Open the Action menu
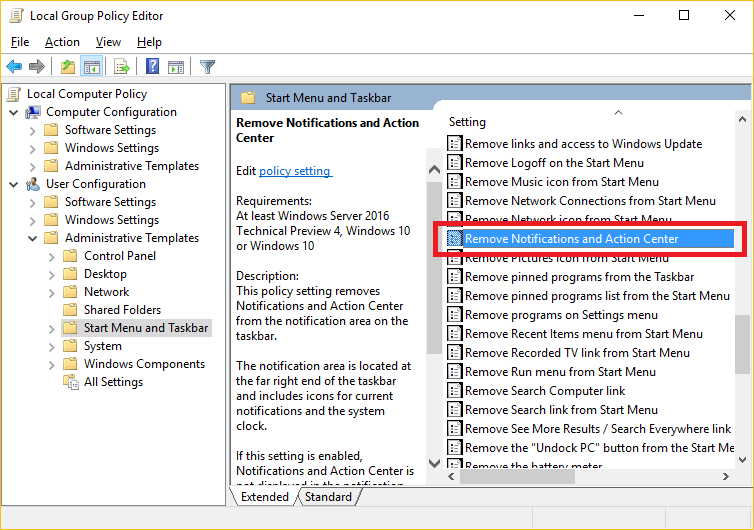 (x=62, y=42)
